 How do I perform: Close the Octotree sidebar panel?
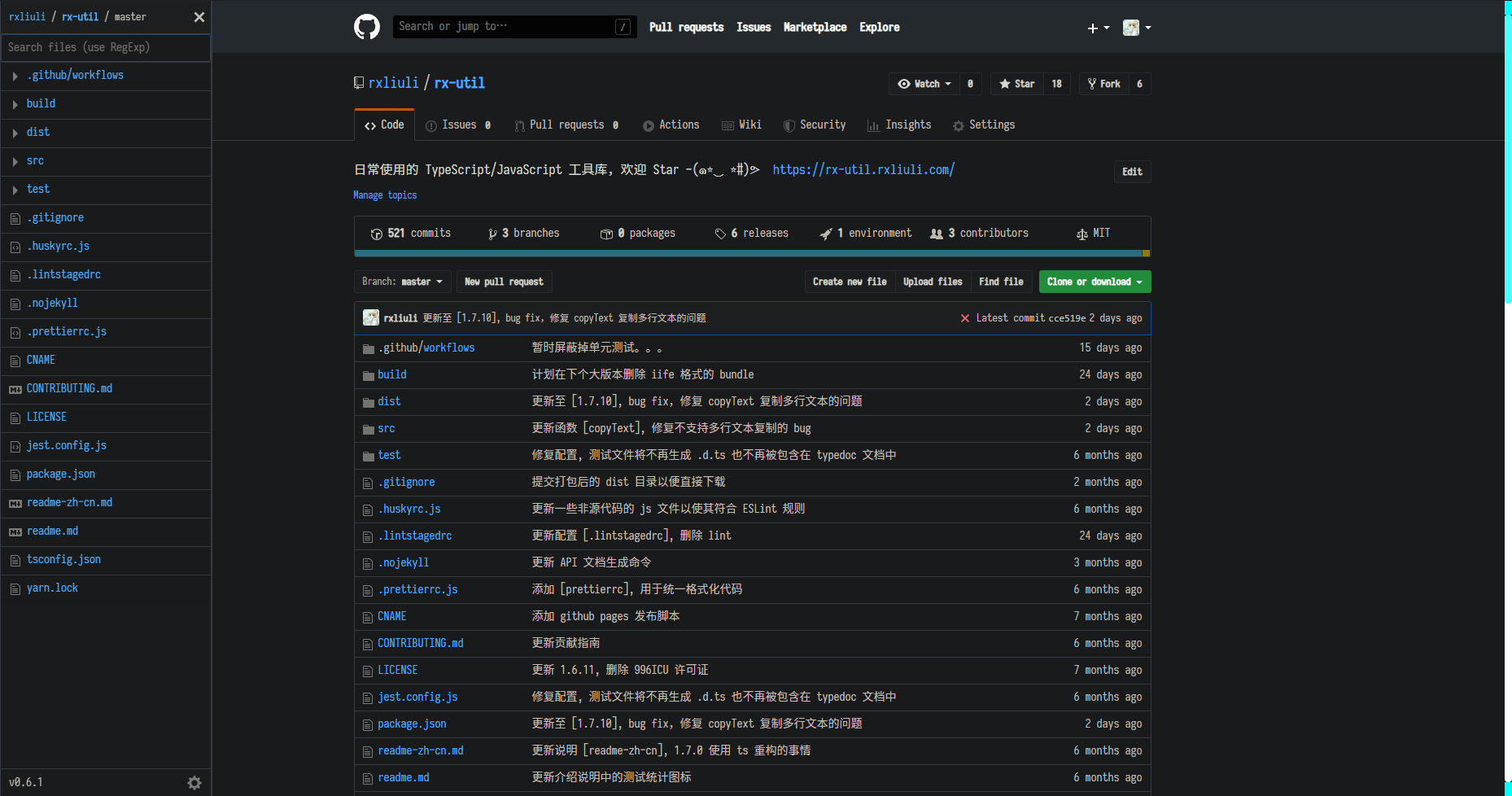point(199,17)
